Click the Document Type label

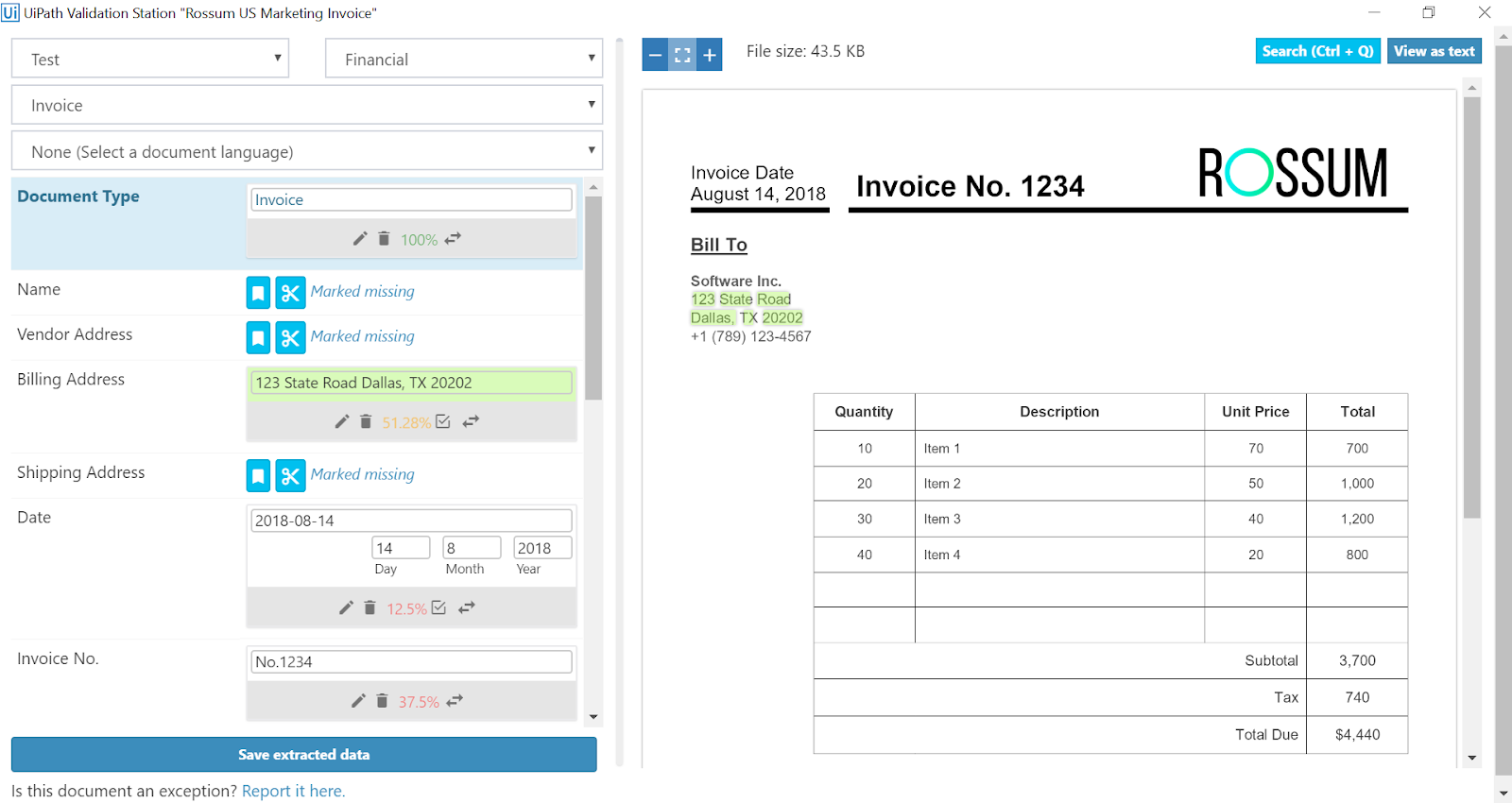point(78,196)
